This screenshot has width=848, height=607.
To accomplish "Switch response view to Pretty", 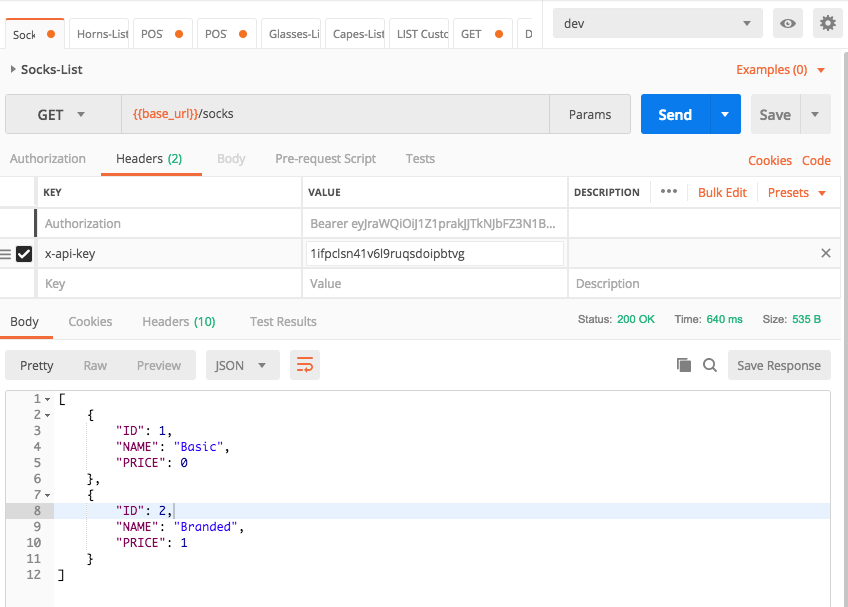I will 37,366.
